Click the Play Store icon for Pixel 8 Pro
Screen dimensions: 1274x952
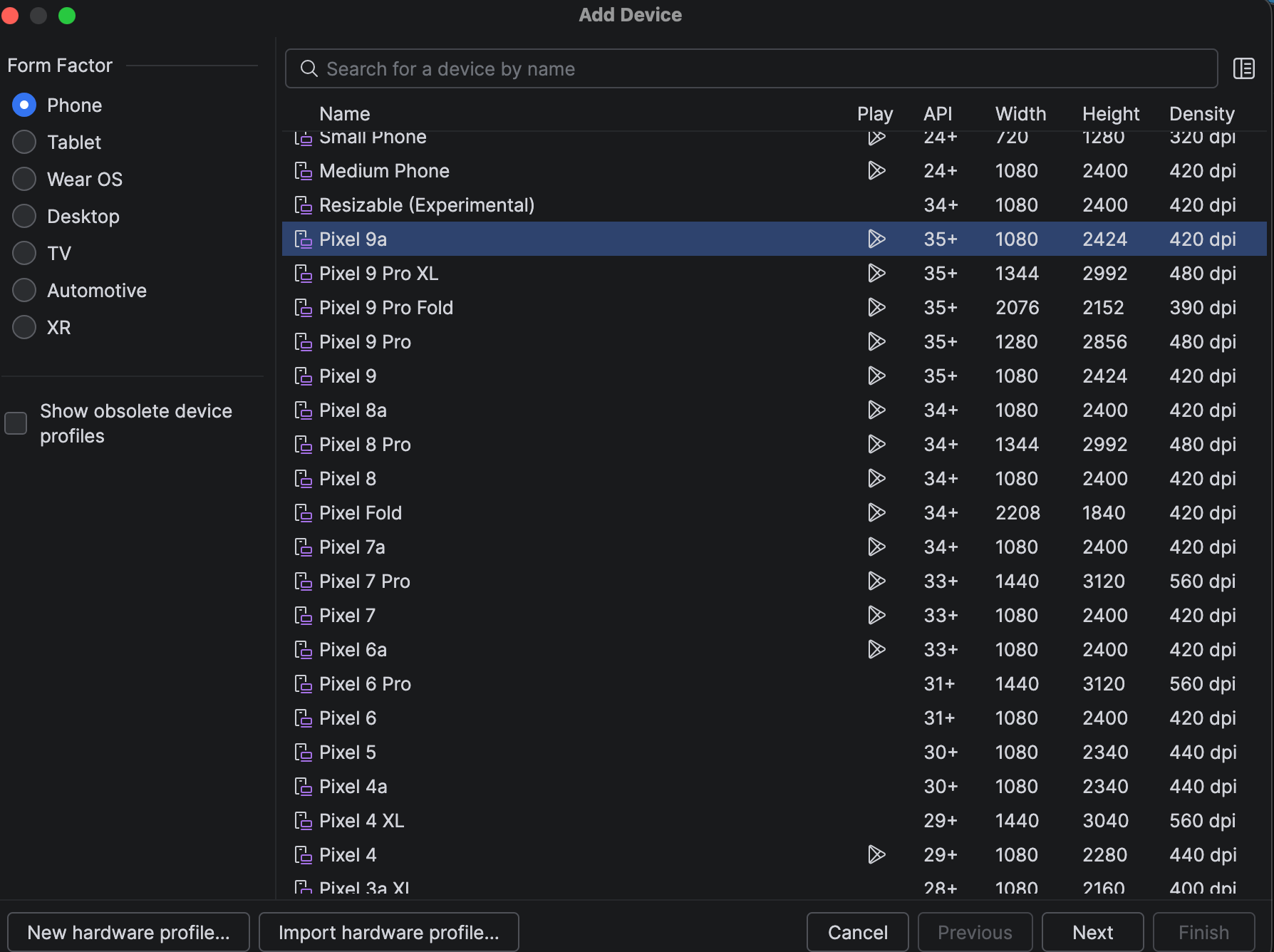(876, 445)
